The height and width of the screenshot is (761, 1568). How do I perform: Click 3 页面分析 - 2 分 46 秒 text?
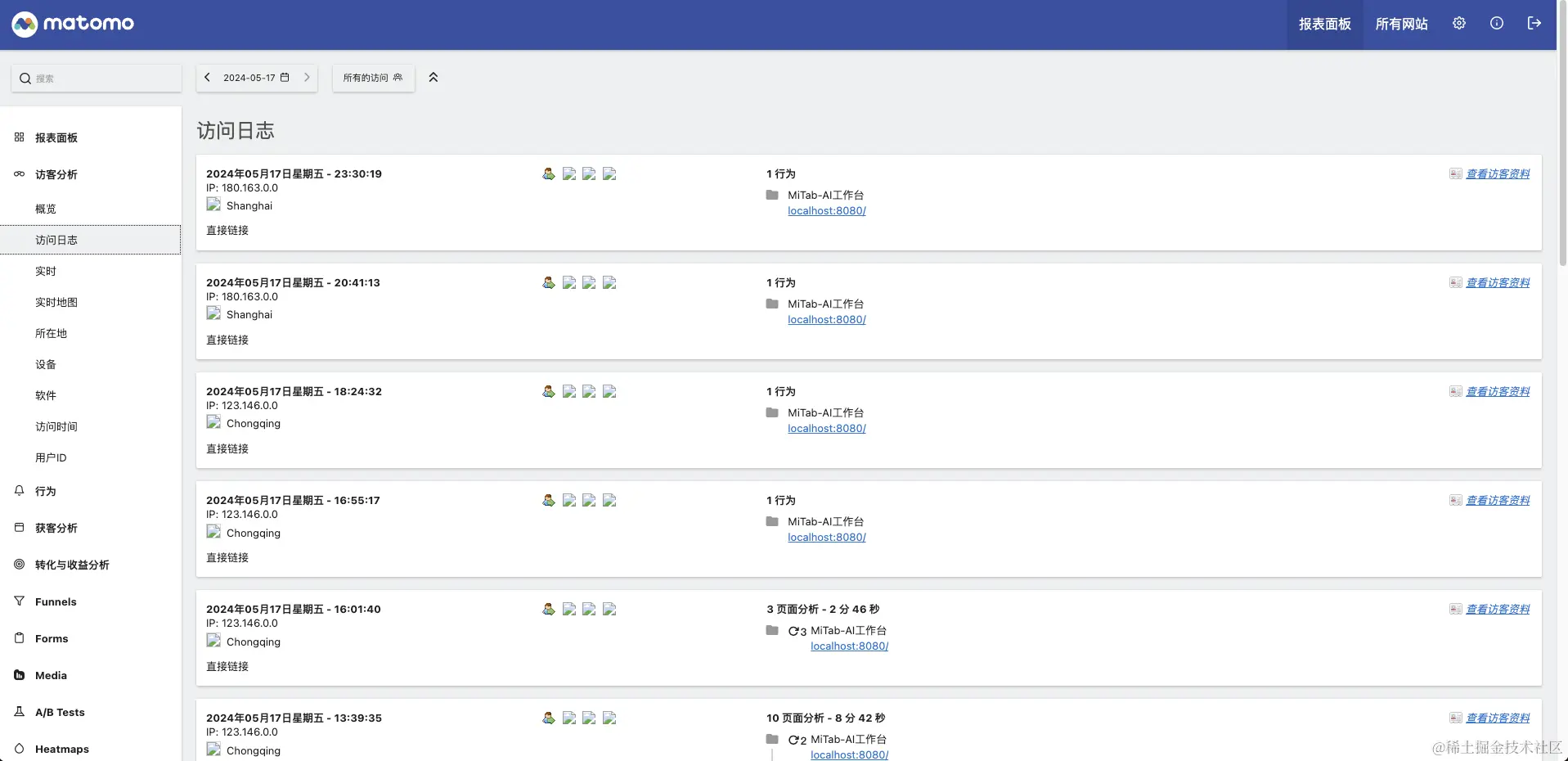click(823, 609)
